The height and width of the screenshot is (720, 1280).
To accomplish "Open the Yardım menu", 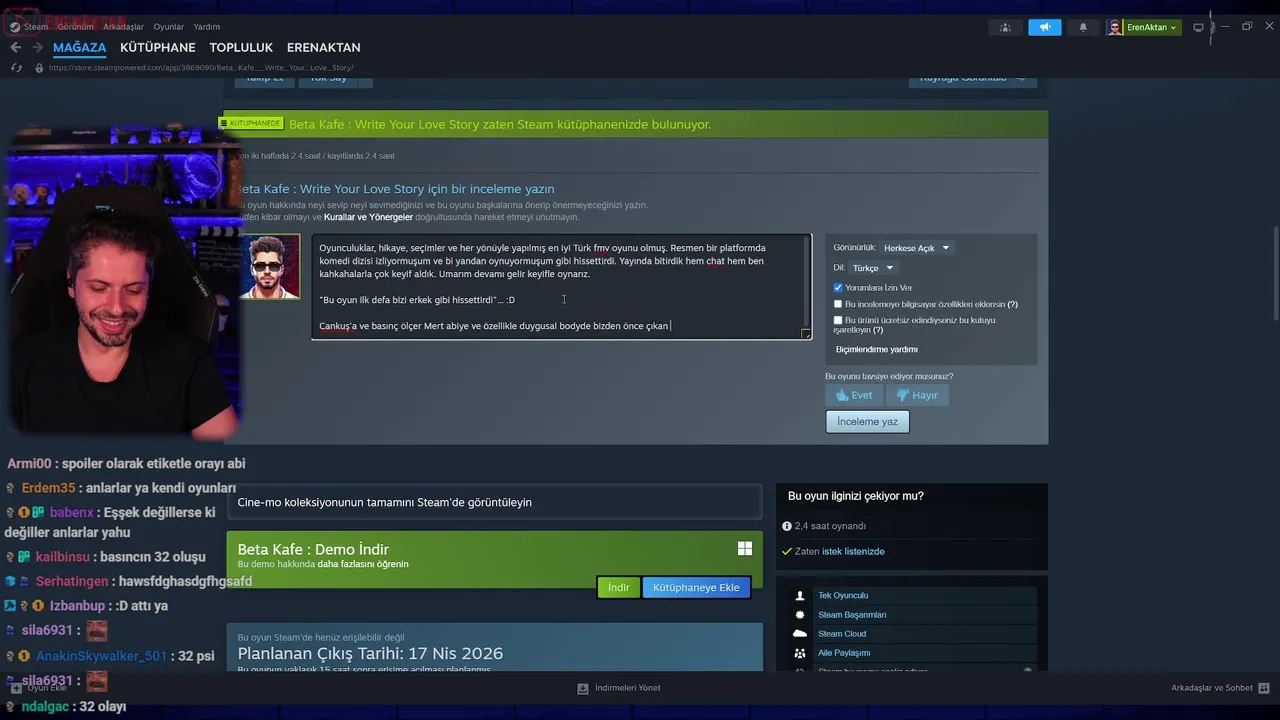I will point(206,27).
